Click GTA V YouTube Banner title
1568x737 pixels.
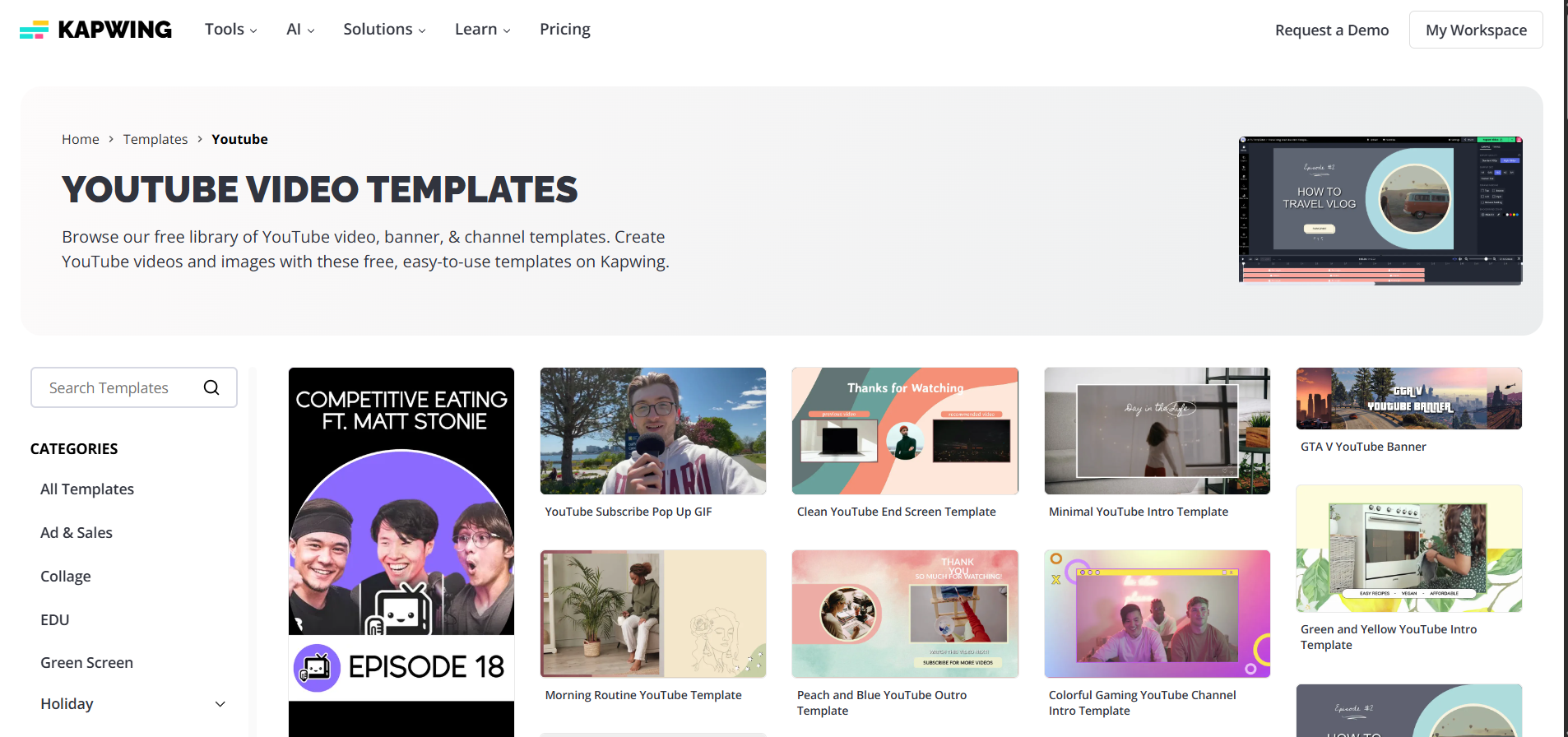[1363, 447]
